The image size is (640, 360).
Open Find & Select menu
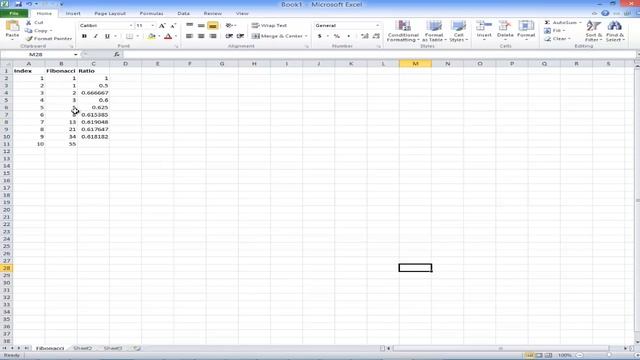click(x=615, y=31)
